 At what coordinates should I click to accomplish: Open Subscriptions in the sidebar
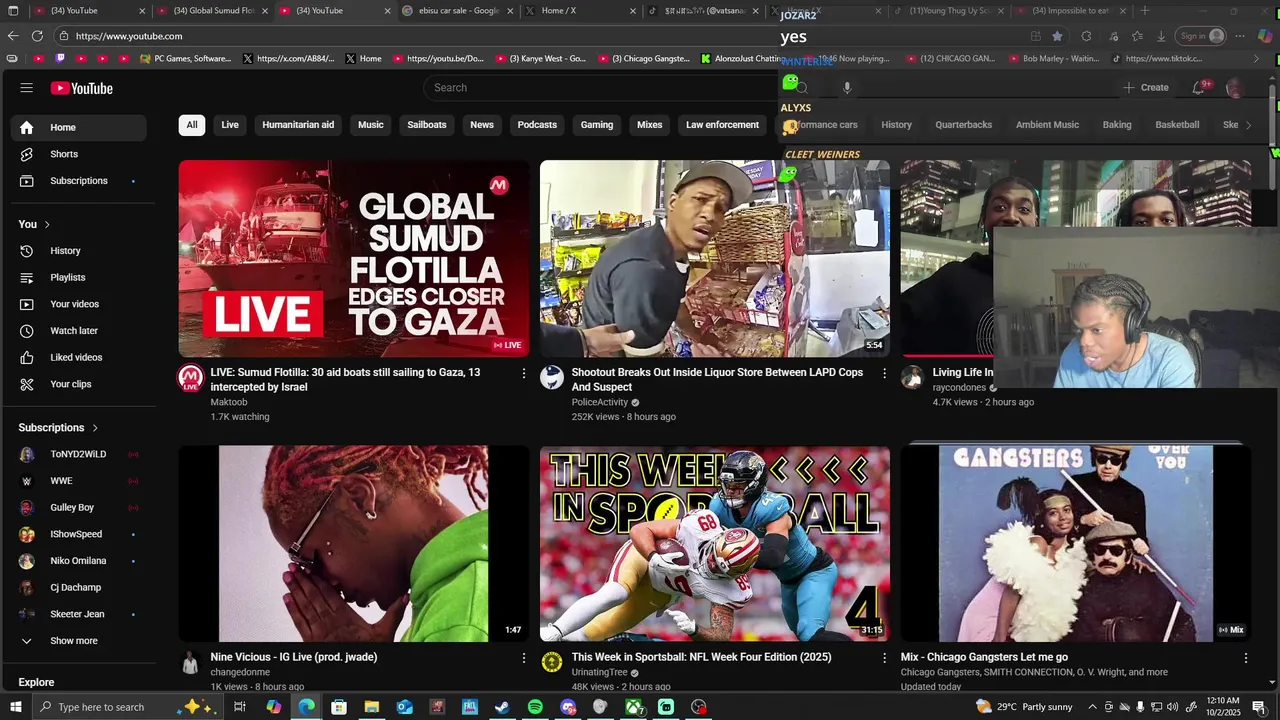pyautogui.click(x=78, y=181)
